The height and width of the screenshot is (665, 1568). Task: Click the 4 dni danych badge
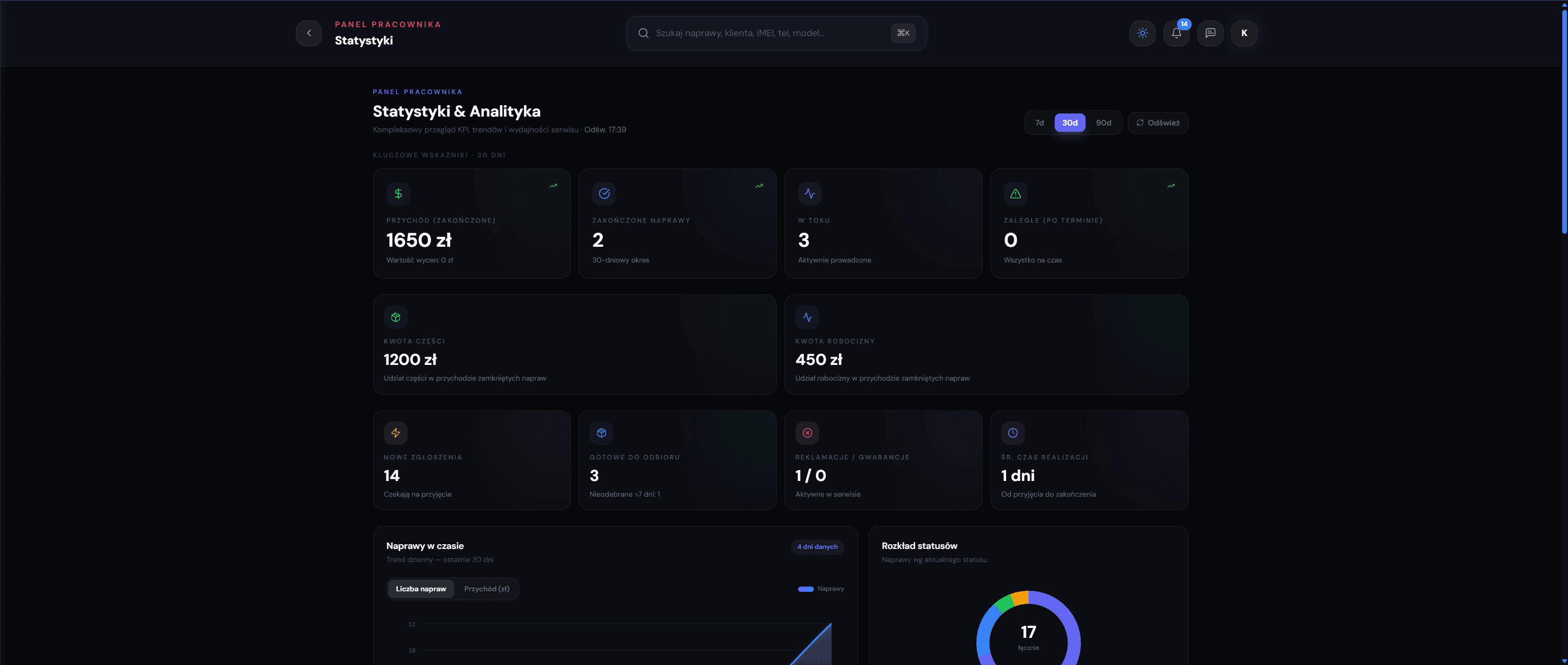(x=817, y=547)
